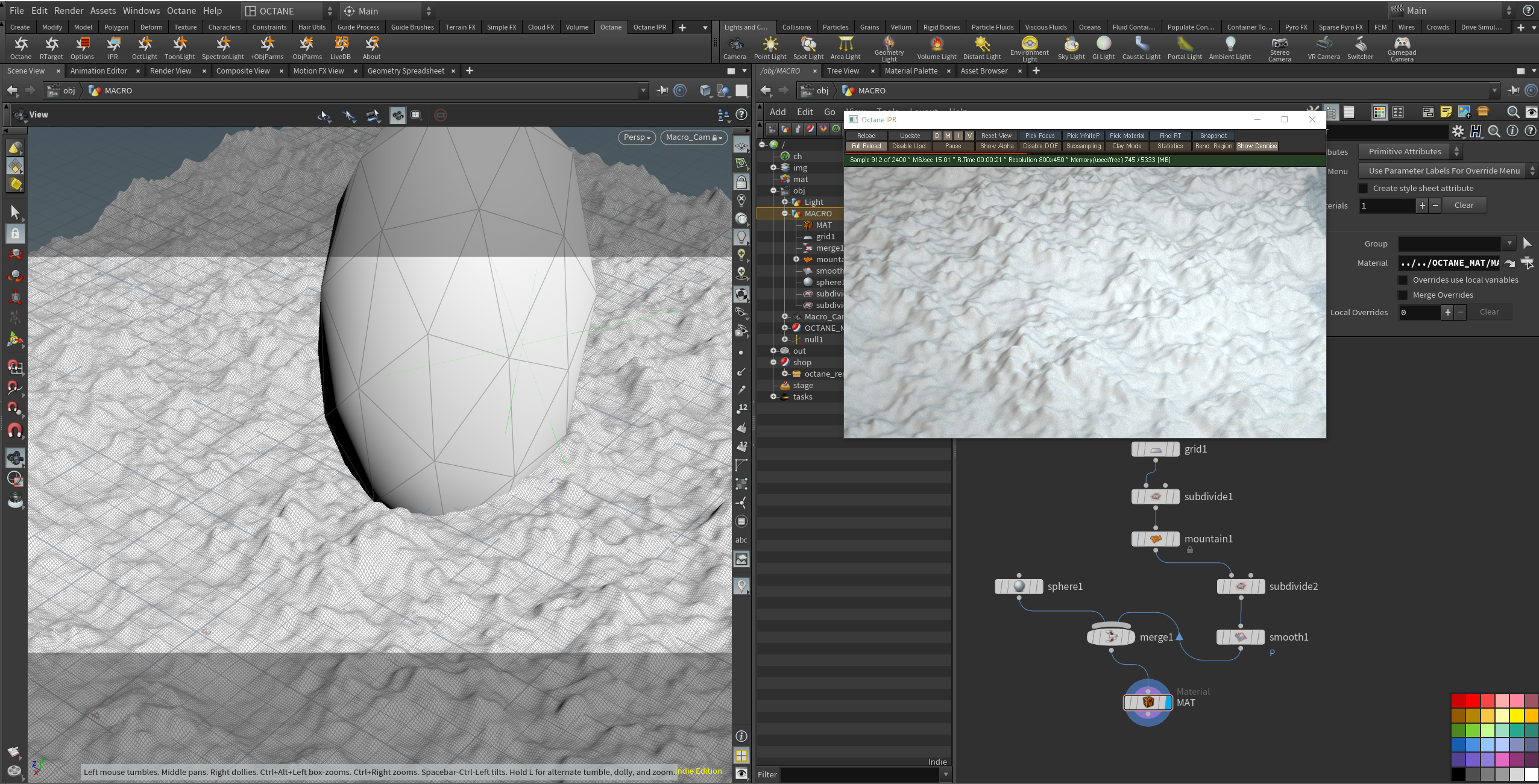The width and height of the screenshot is (1539, 784).
Task: Select the Sky Light tool
Action: pyautogui.click(x=1071, y=47)
